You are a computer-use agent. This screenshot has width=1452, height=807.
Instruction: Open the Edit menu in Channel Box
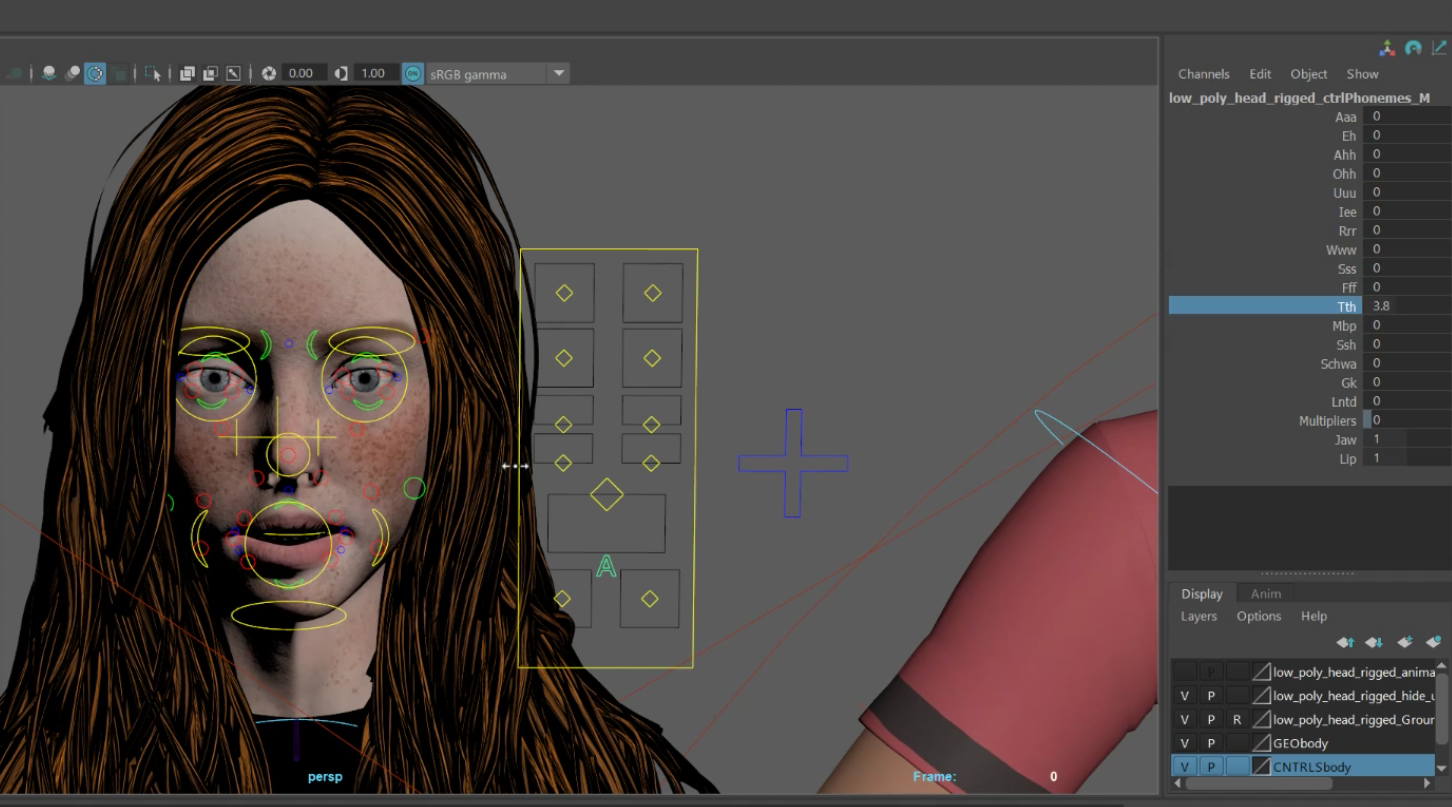(1260, 74)
